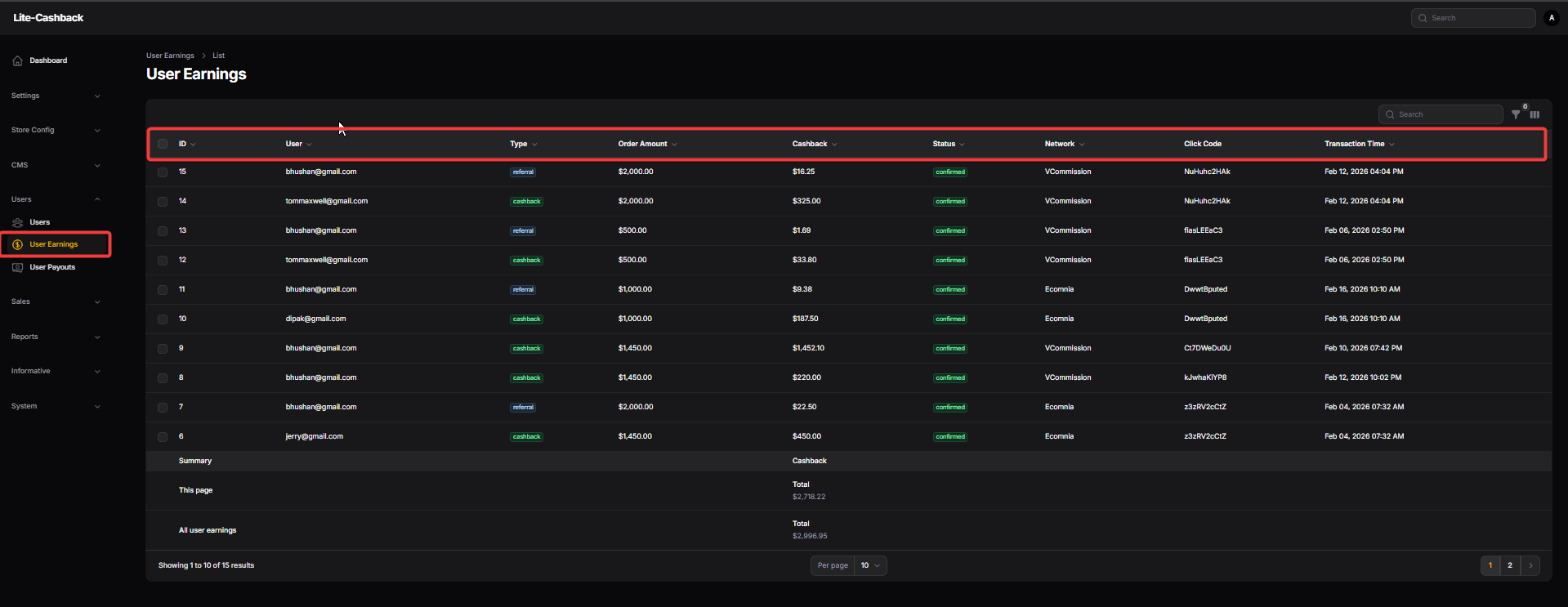This screenshot has height=607, width=1568.
Task: Click the Dashboard home icon
Action: coord(17,60)
